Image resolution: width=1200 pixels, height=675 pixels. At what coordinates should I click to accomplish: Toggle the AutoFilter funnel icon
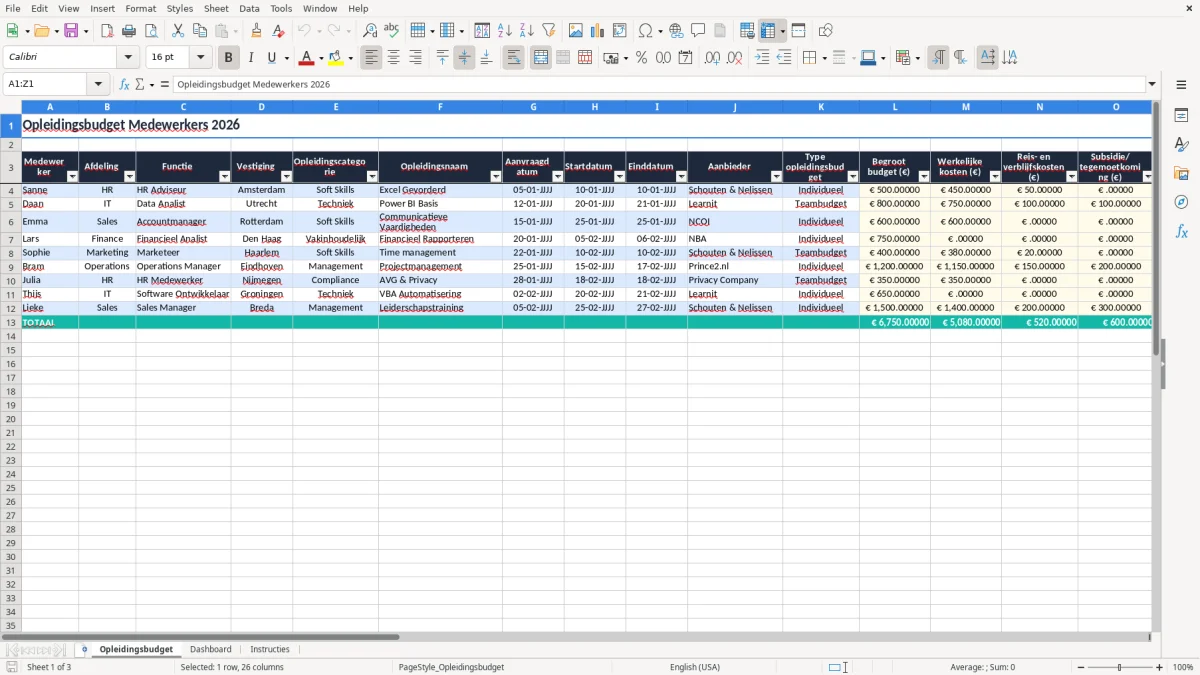549,31
